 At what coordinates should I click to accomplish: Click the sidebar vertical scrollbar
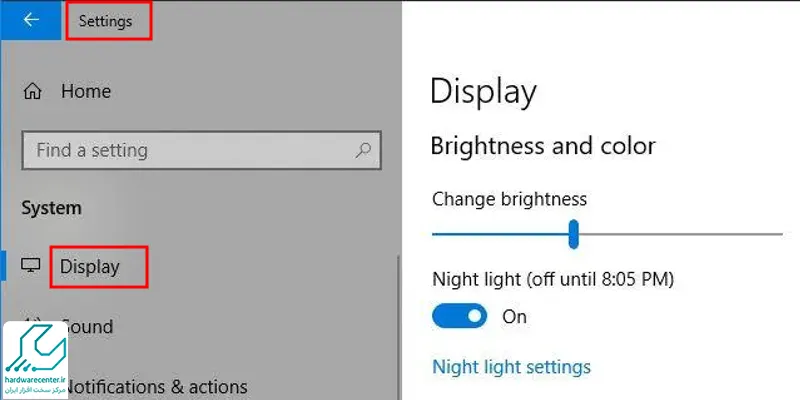398,327
